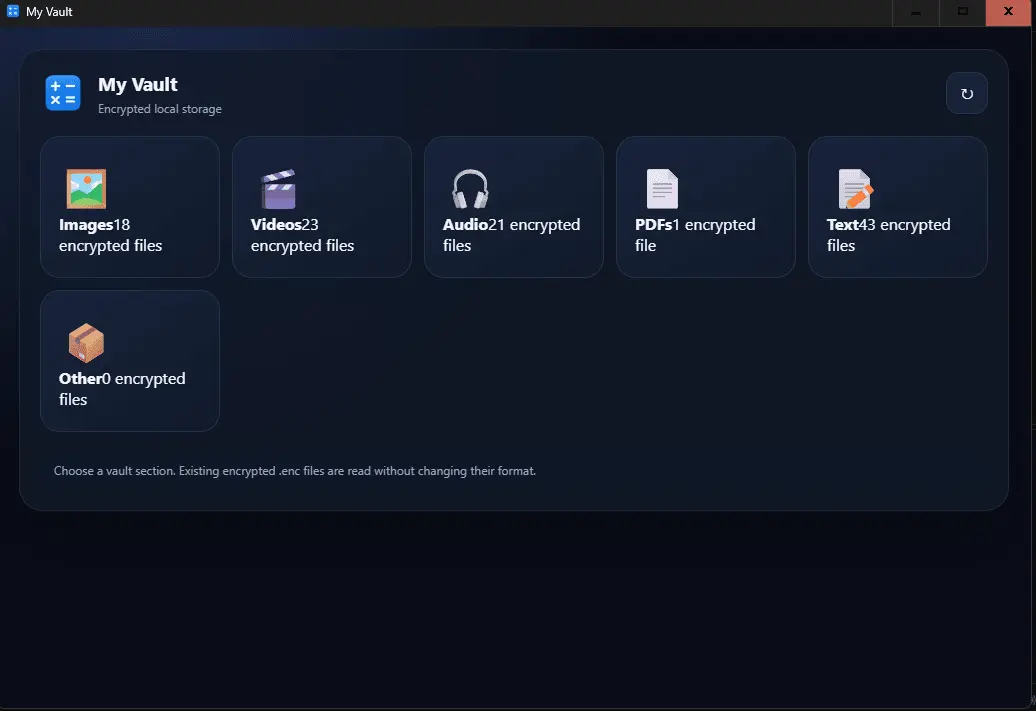Click the Other package box icon

click(87, 343)
